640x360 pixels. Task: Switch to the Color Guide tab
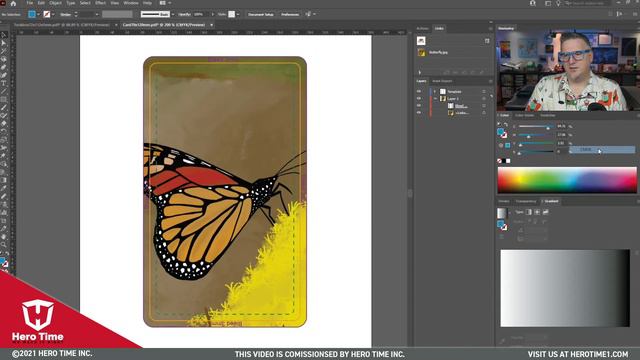point(524,116)
